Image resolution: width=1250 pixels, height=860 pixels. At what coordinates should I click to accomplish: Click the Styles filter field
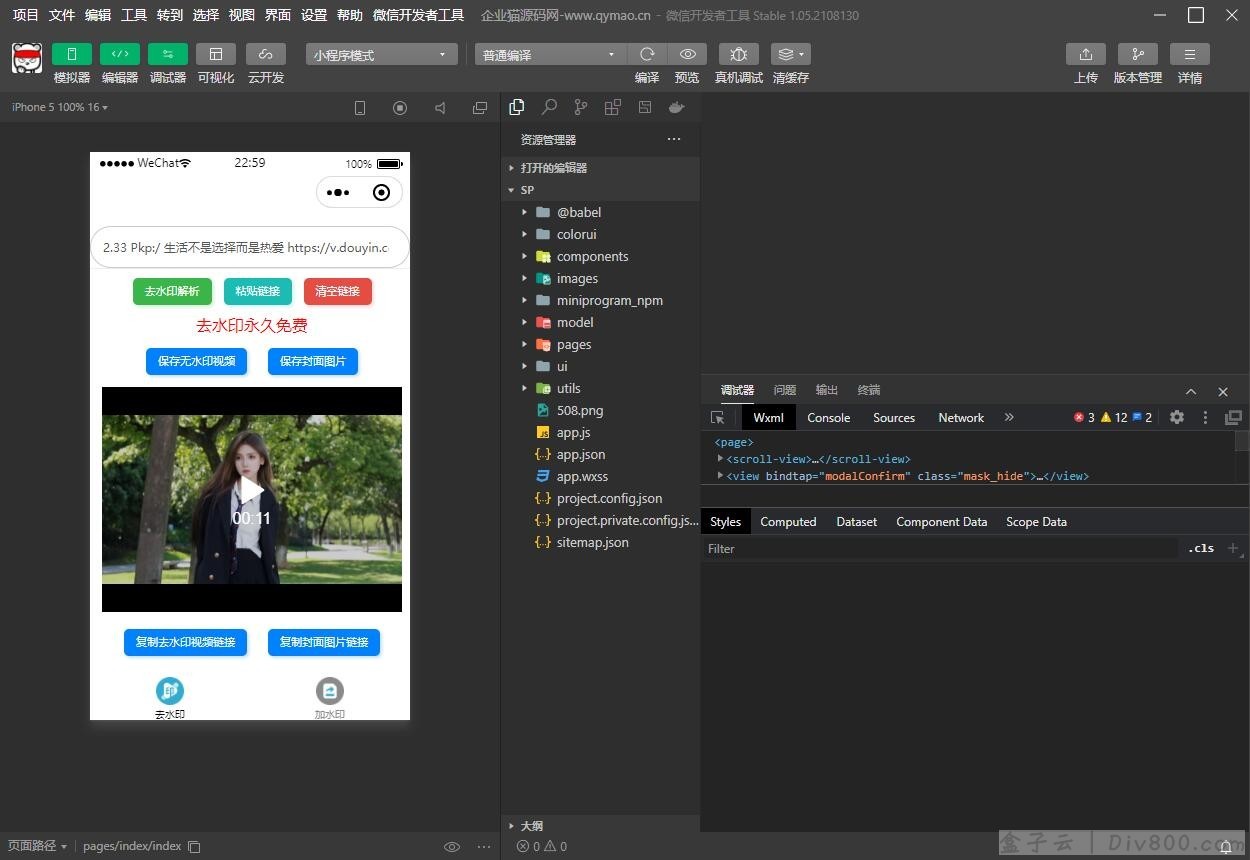click(x=940, y=548)
